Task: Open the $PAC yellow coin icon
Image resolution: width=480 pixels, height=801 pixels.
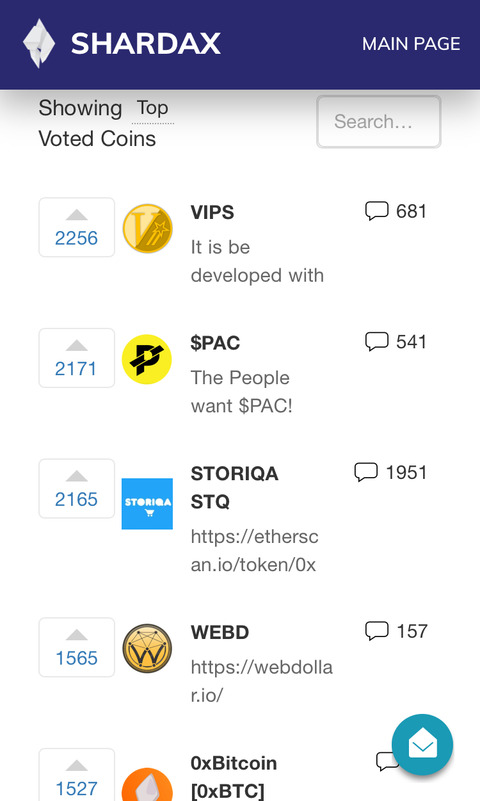Action: [147, 359]
